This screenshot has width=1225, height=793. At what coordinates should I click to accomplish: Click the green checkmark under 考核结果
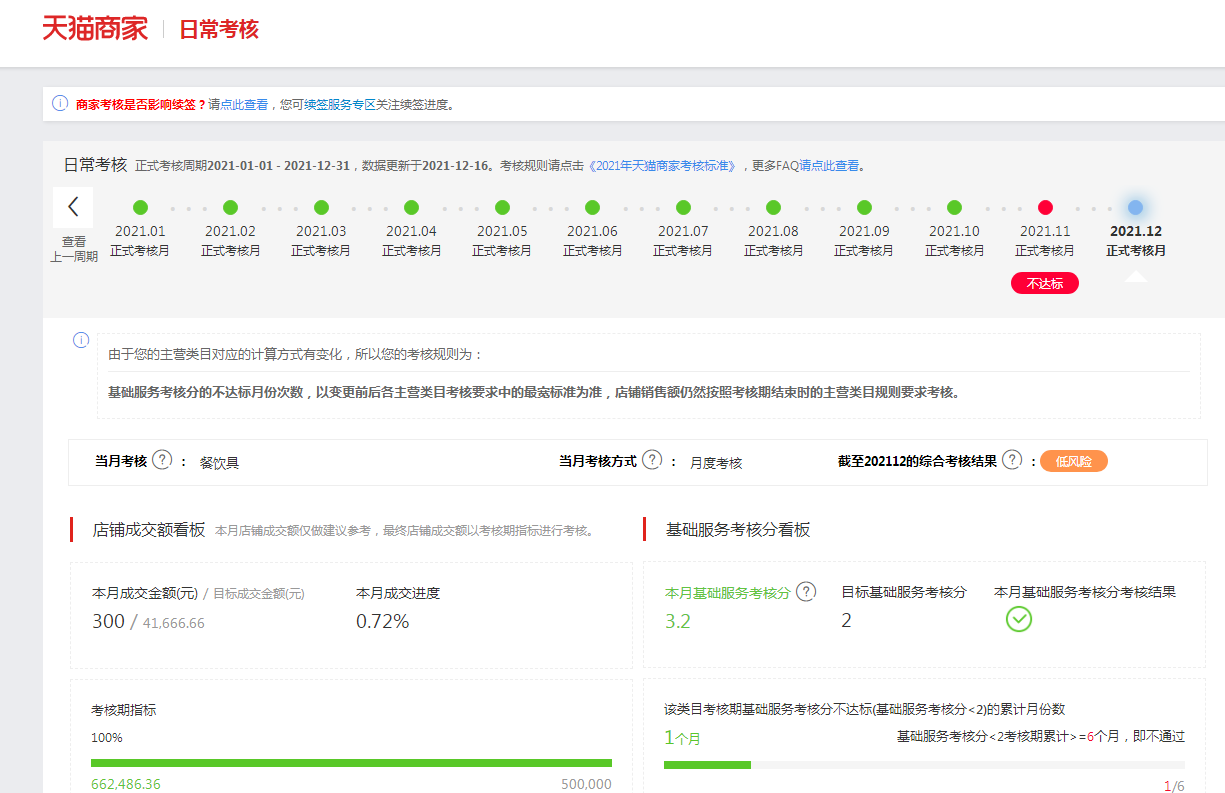point(1019,619)
